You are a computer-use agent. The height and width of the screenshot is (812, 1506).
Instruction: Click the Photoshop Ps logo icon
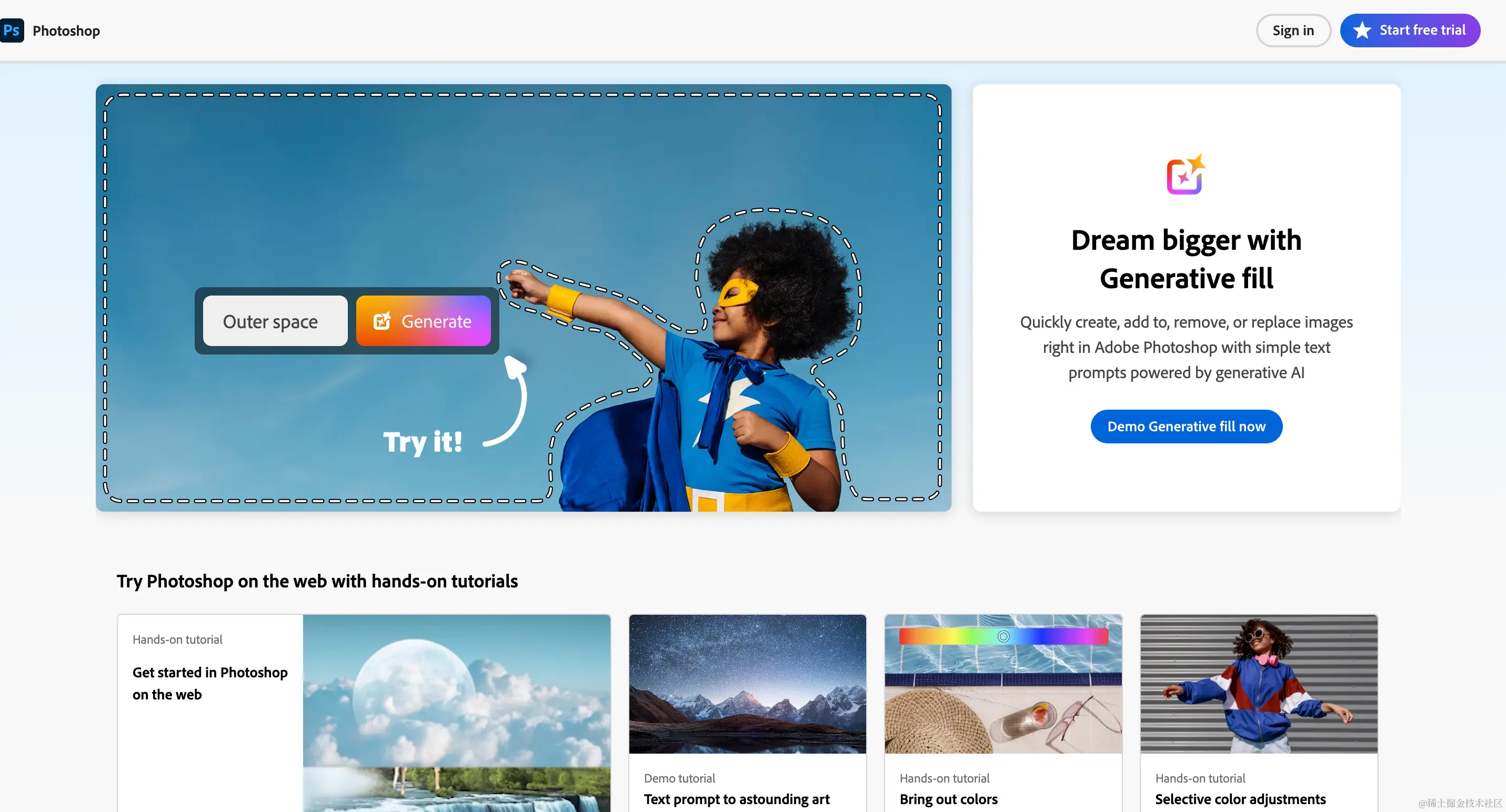pyautogui.click(x=12, y=31)
